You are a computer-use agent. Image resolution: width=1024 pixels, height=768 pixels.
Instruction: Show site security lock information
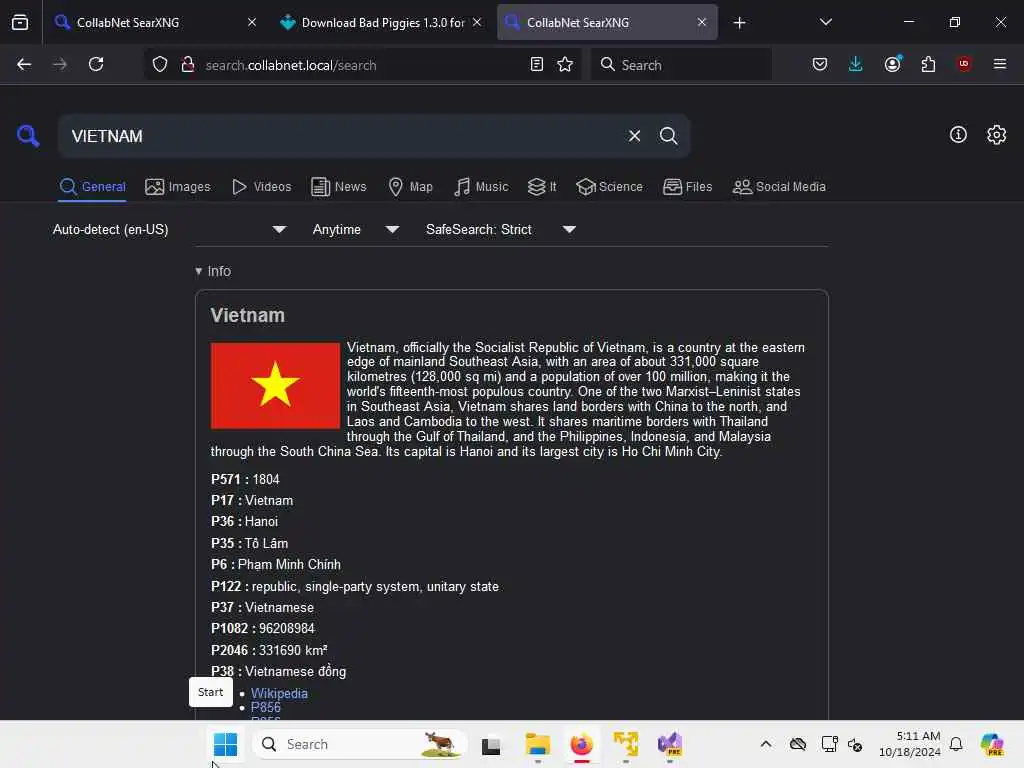pyautogui.click(x=187, y=65)
